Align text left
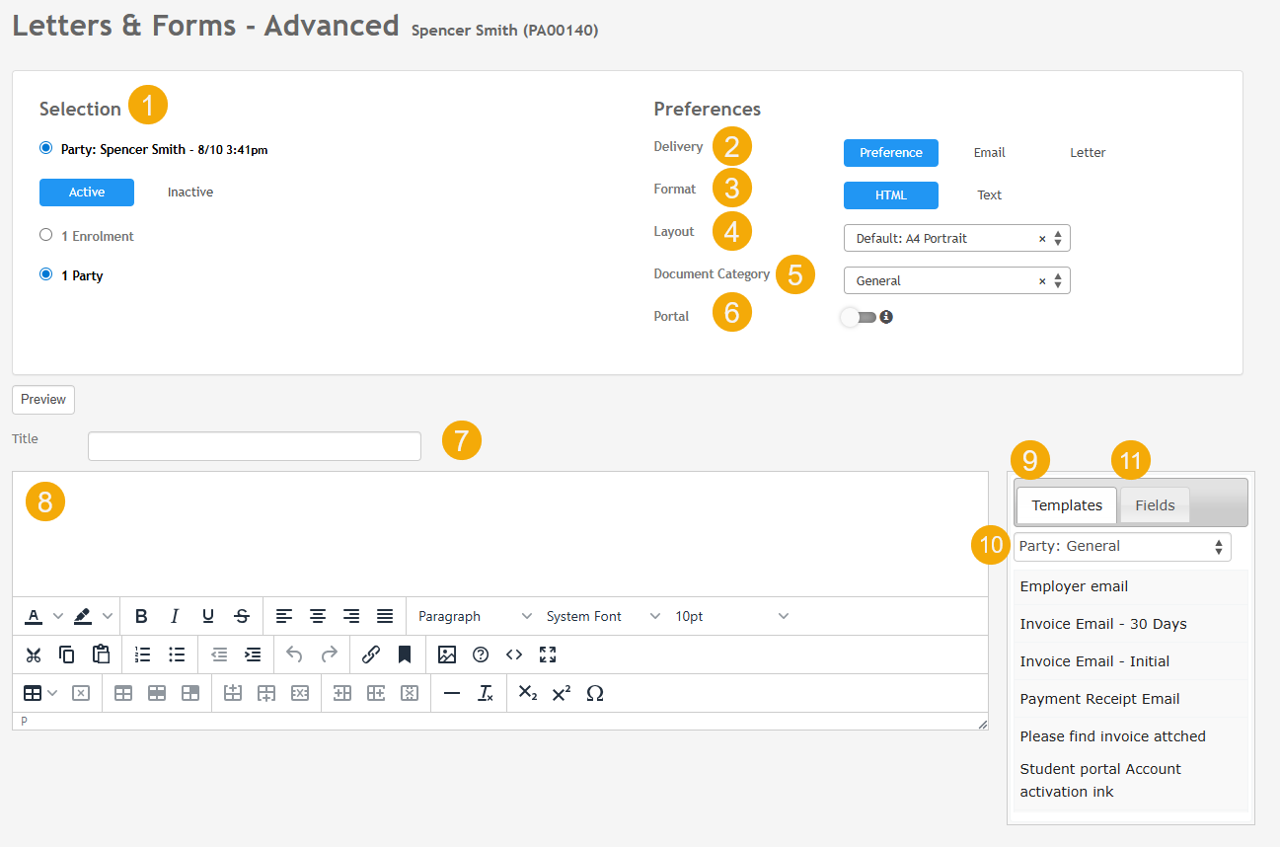1280x847 pixels. (284, 616)
